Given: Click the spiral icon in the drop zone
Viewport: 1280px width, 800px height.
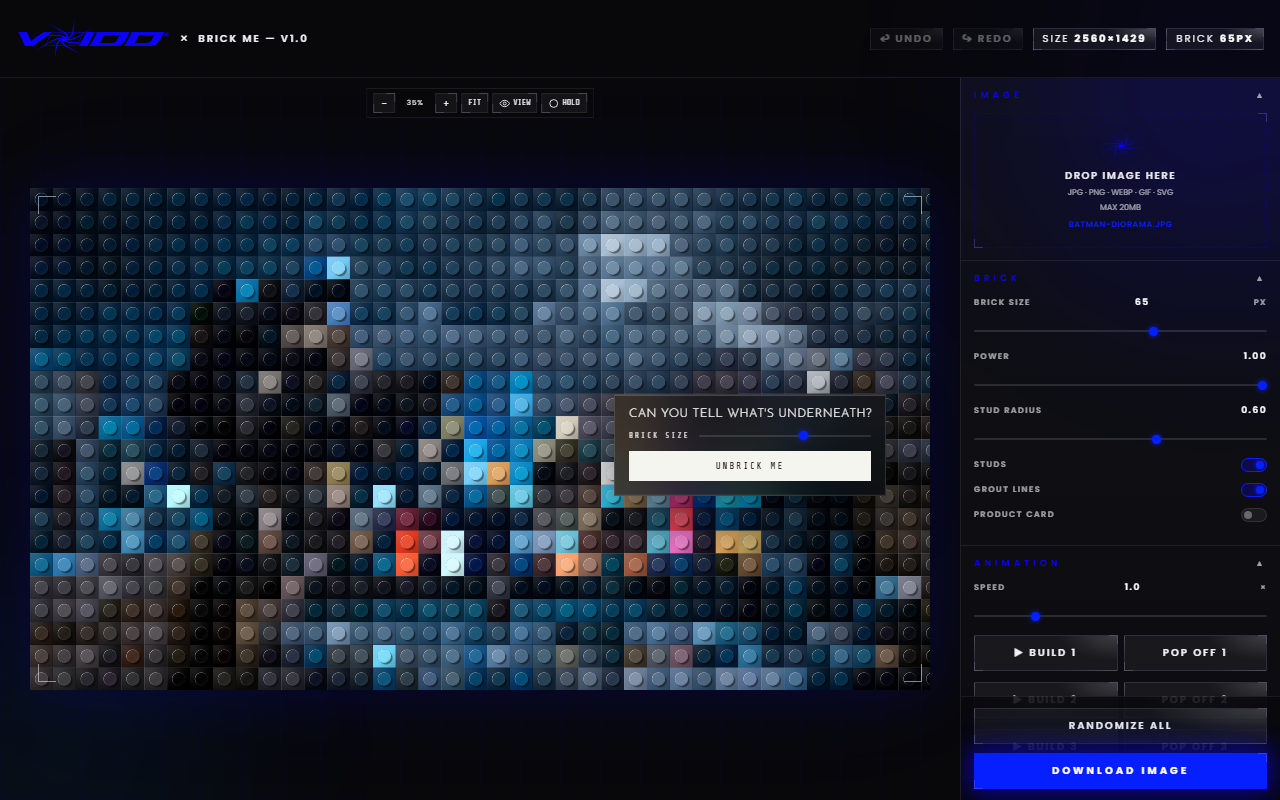Looking at the screenshot, I should pos(1120,147).
